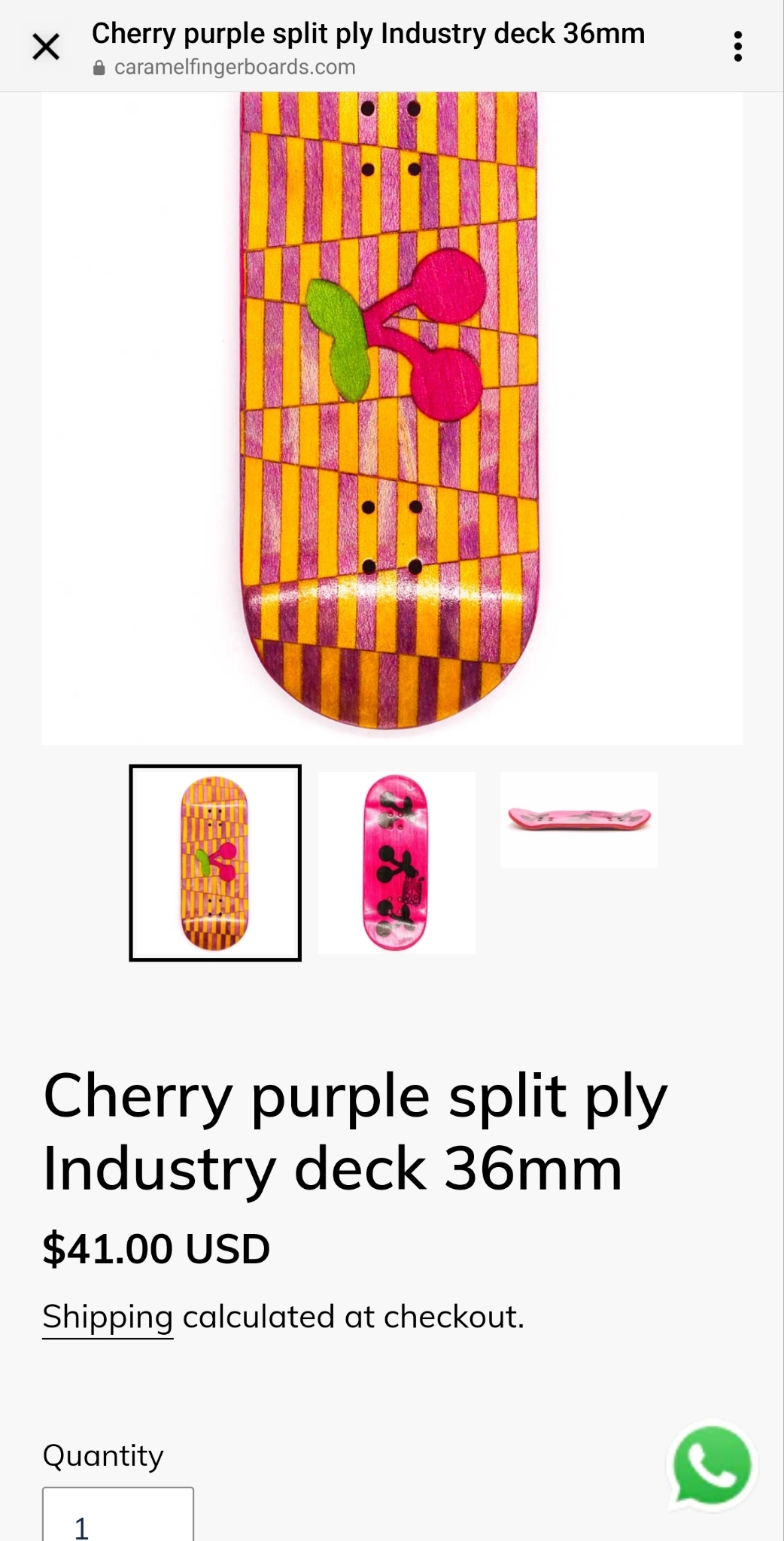Open WhatsApp chat floating button

pyautogui.click(x=712, y=1467)
